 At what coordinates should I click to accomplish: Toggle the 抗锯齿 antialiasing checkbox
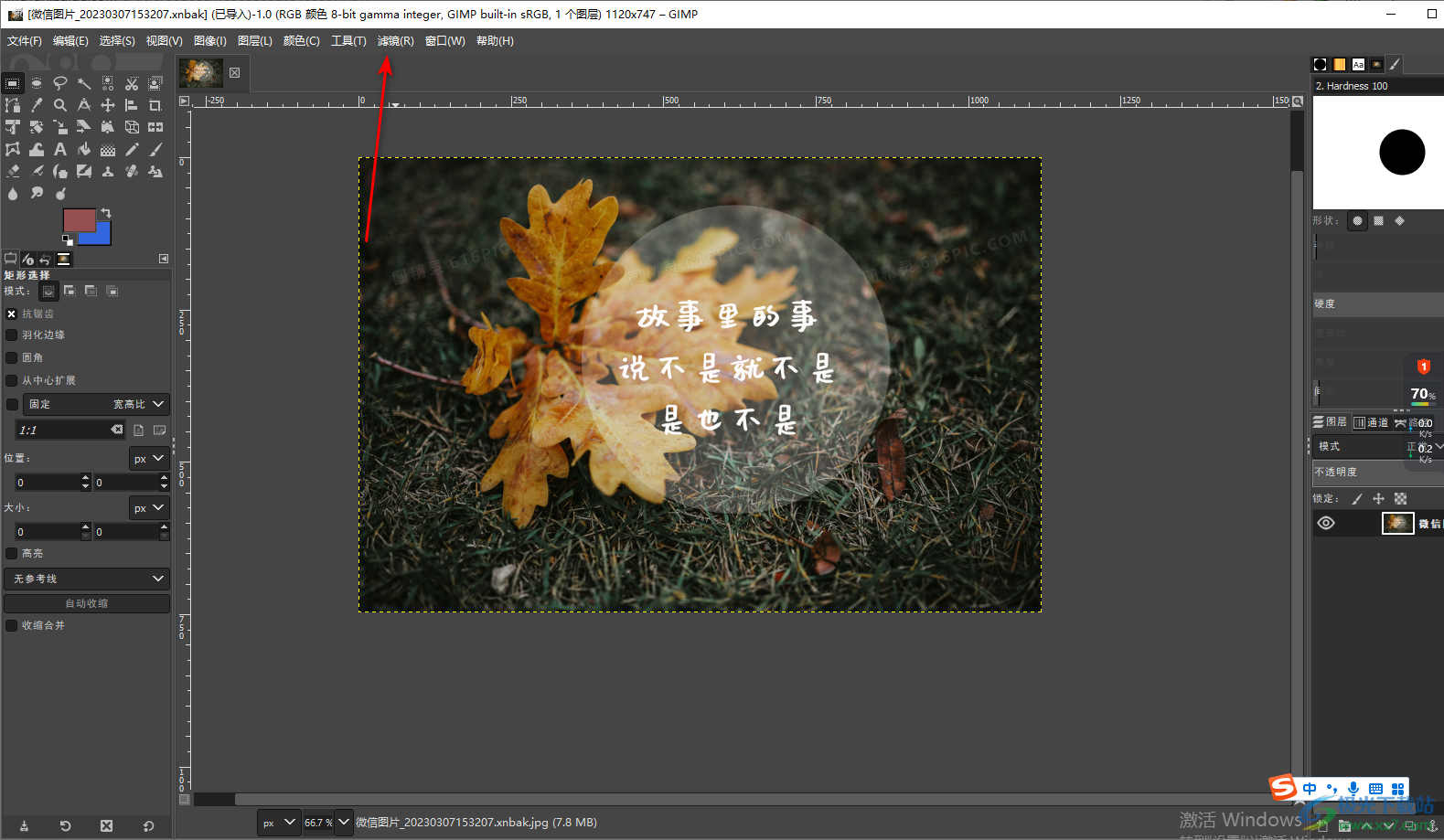pos(12,314)
